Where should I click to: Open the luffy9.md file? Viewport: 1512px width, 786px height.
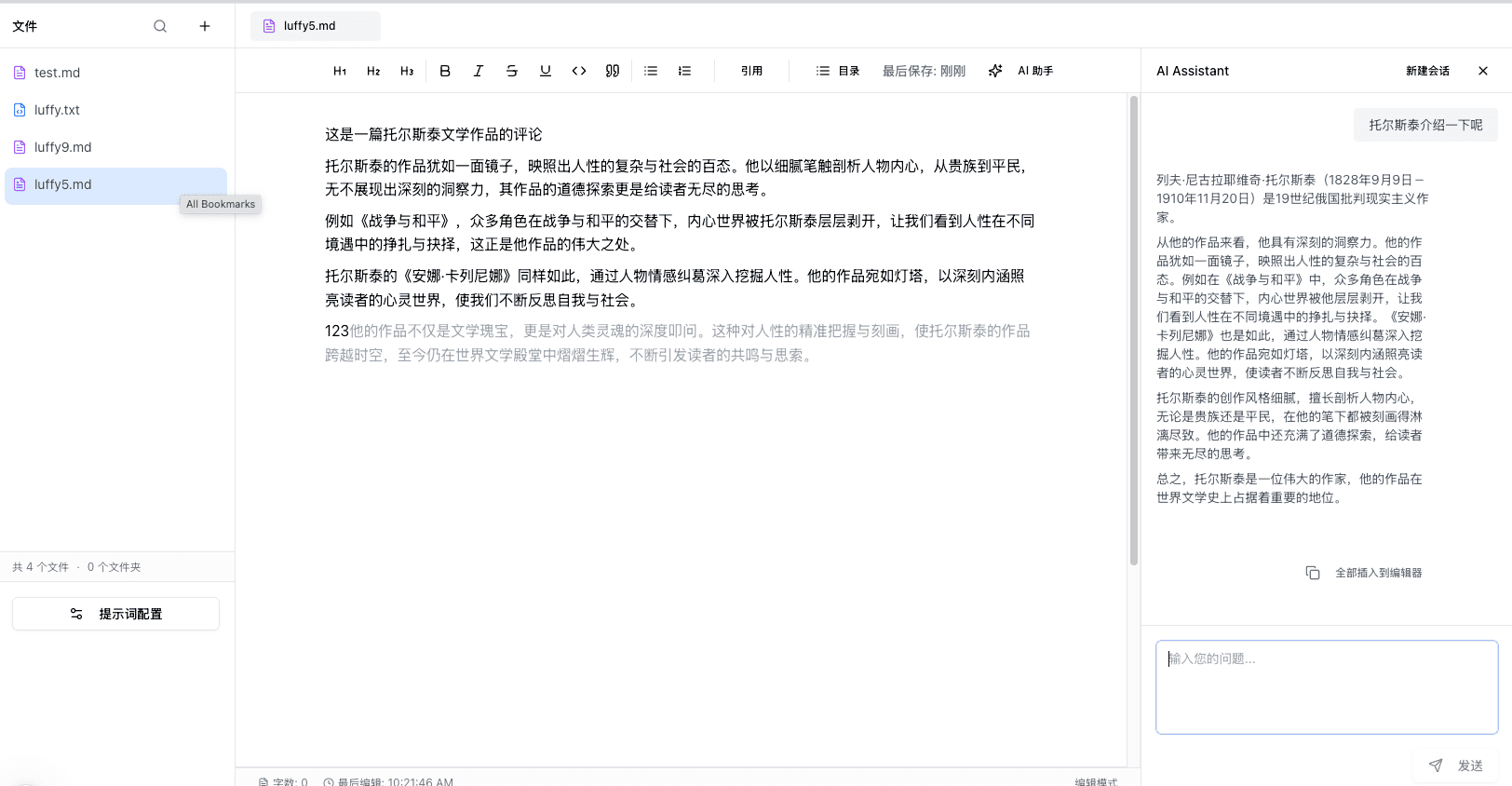point(62,147)
